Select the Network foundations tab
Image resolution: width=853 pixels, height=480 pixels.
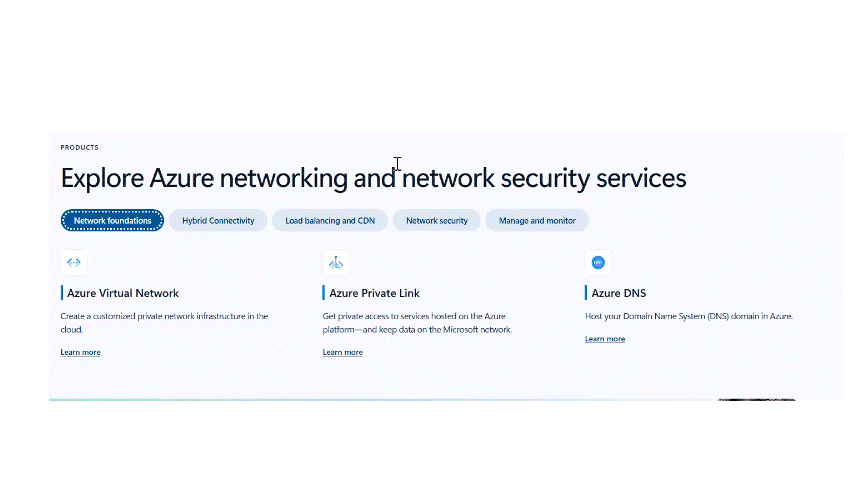point(112,220)
